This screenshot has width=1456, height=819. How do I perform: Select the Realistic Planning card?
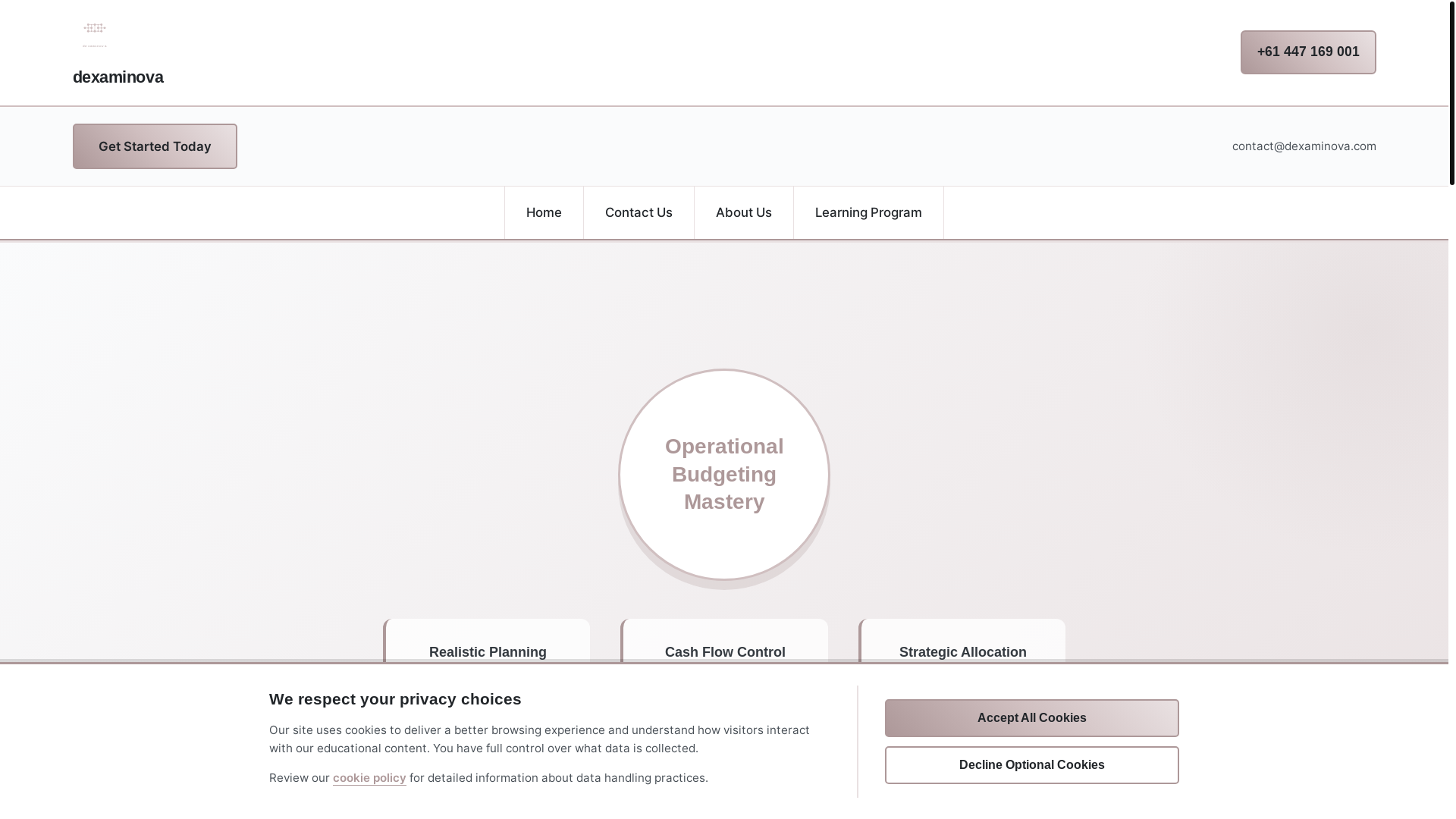[x=487, y=642]
